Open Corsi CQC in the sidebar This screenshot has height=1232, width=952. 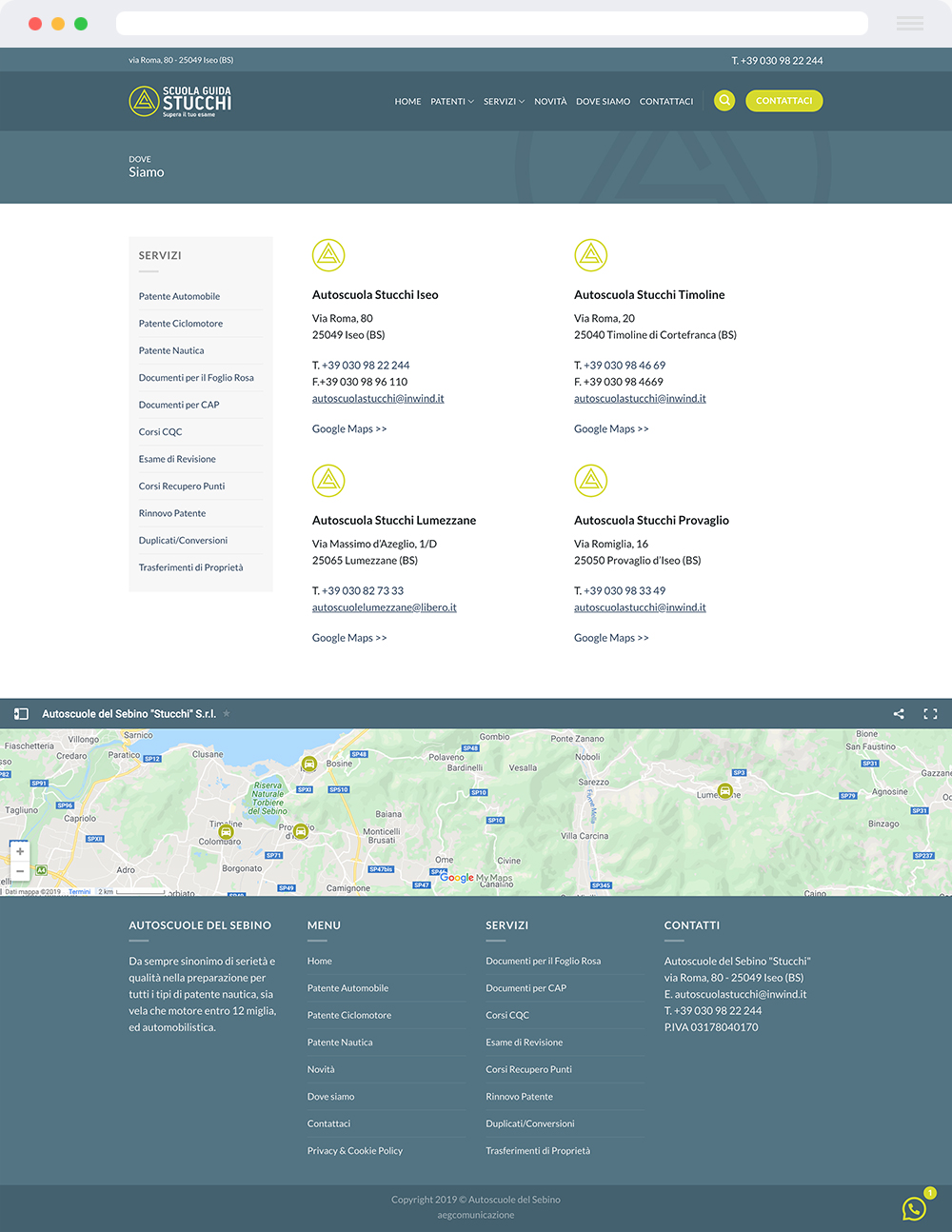point(160,432)
